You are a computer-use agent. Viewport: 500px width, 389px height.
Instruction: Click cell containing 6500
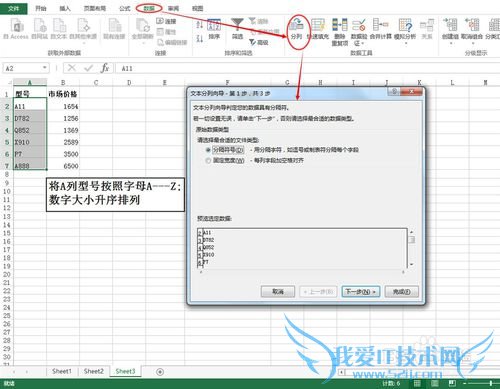(x=63, y=166)
